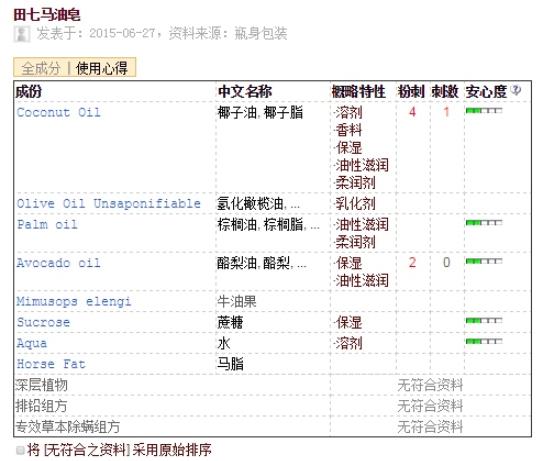The width and height of the screenshot is (542, 461).
Task: Open the Avocado oil ingredient link
Action: pos(59,263)
